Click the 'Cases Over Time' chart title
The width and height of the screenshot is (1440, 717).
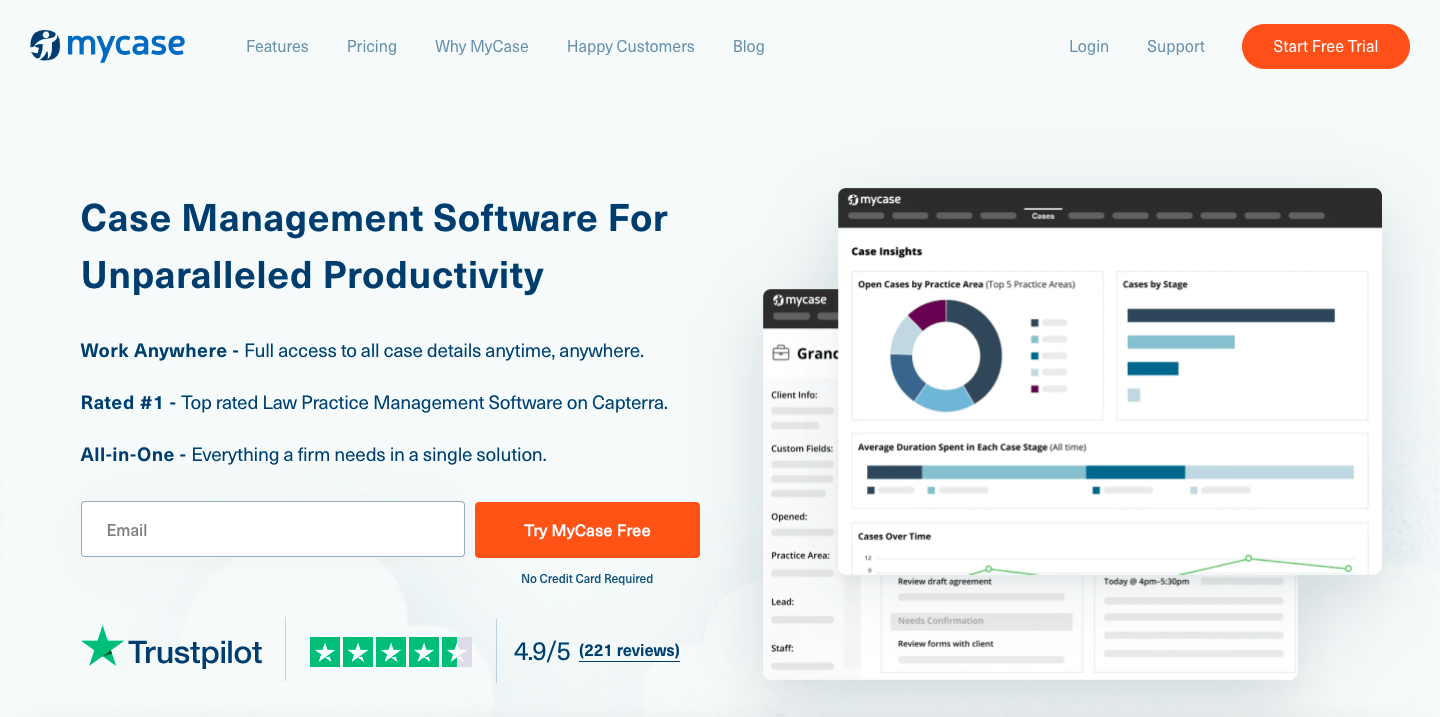click(x=894, y=537)
